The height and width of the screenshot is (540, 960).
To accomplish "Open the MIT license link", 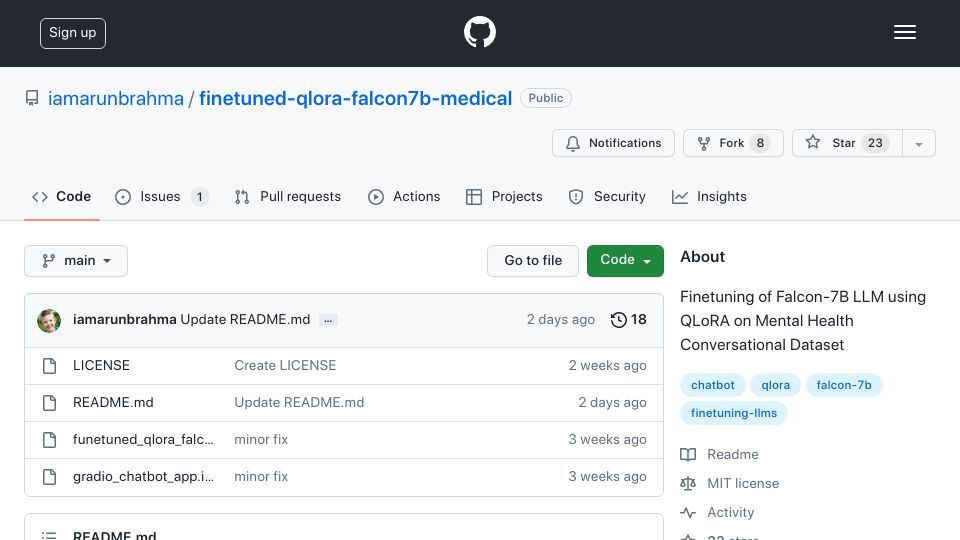I will tap(743, 484).
